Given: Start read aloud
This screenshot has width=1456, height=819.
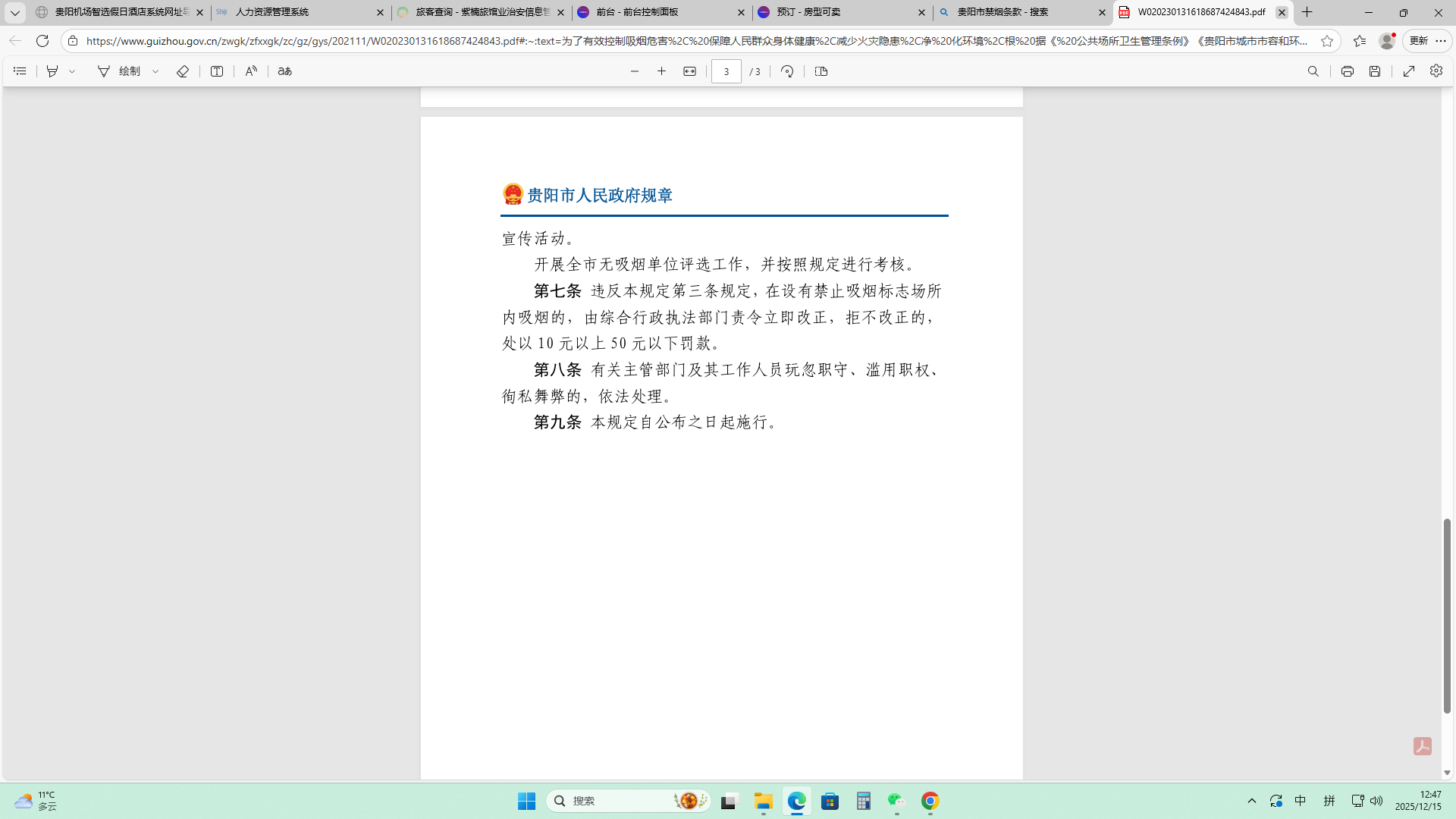Looking at the screenshot, I should click(x=251, y=71).
